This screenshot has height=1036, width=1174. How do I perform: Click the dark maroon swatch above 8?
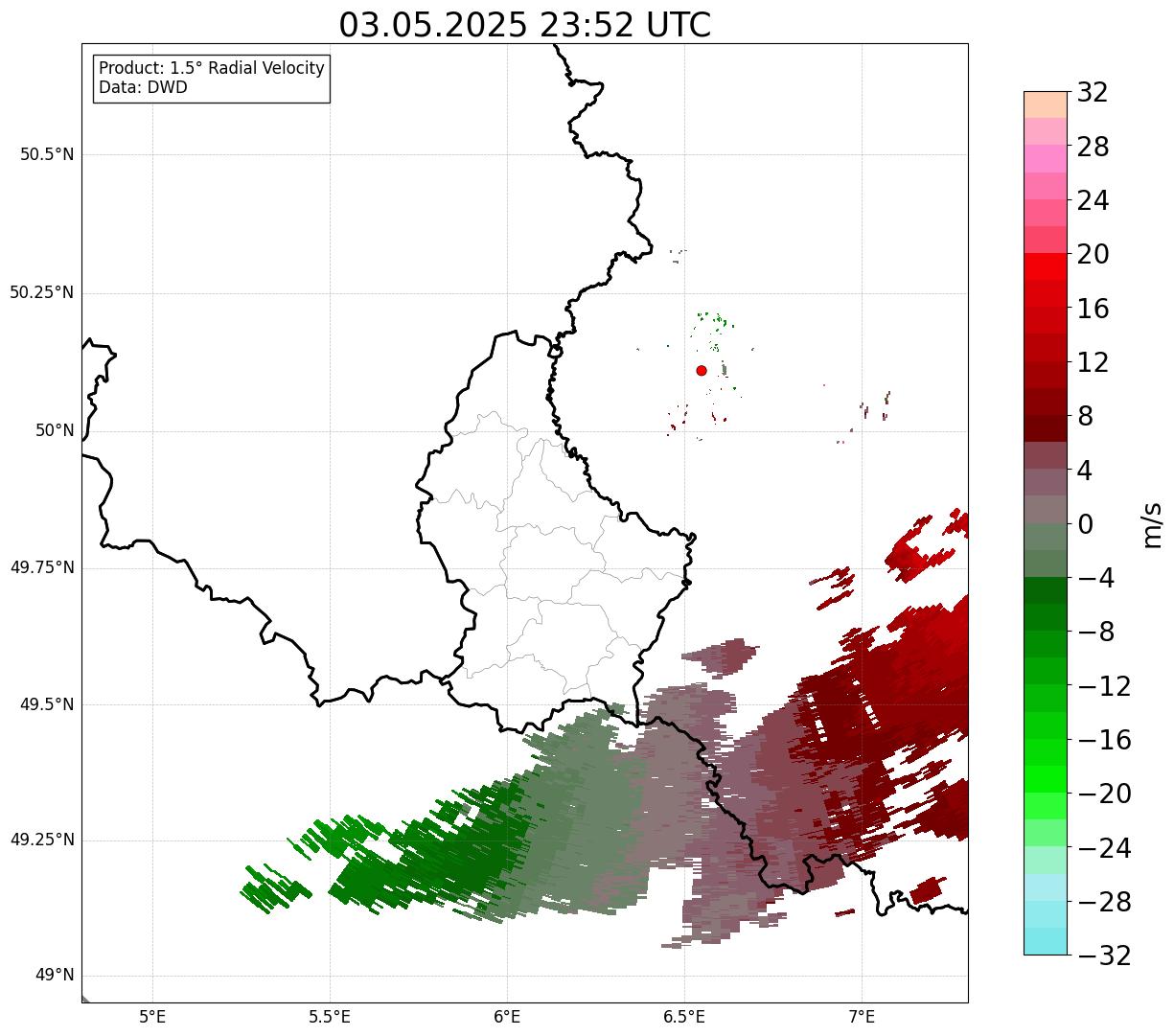(x=1046, y=403)
